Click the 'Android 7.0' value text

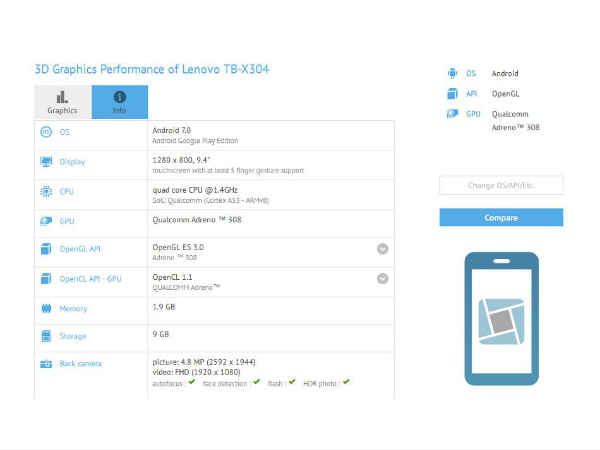click(x=171, y=130)
